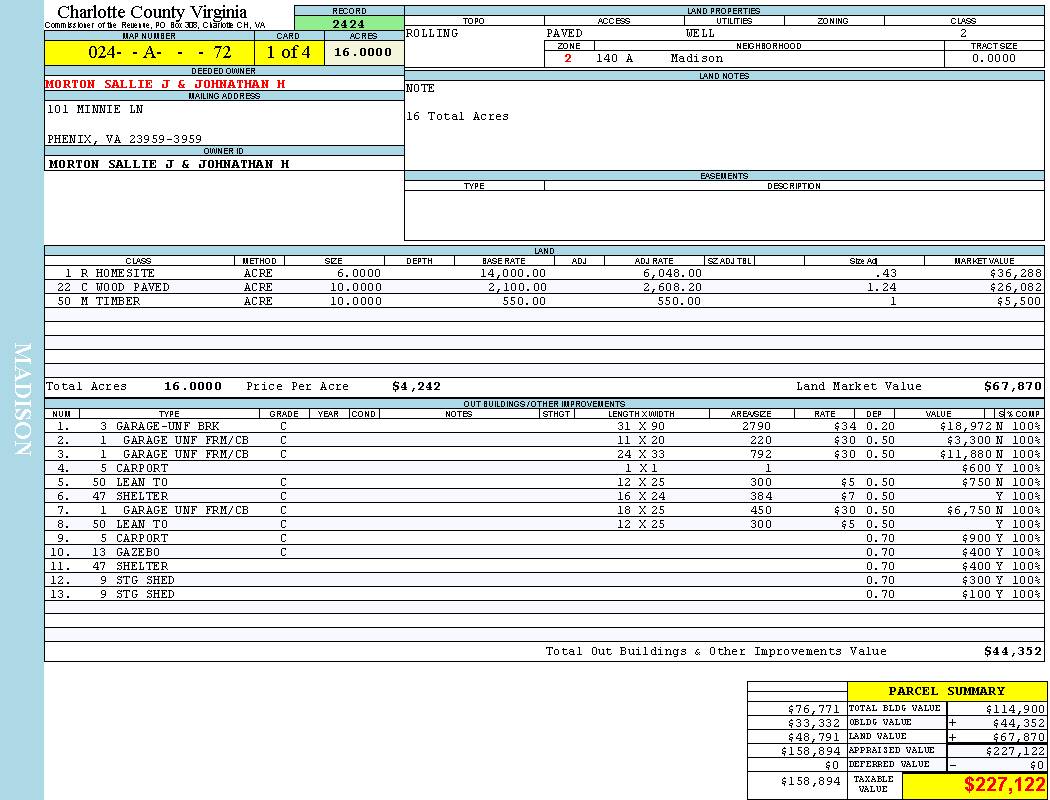Select the red zone number 2
This screenshot has height=800, width=1050.
[x=568, y=59]
